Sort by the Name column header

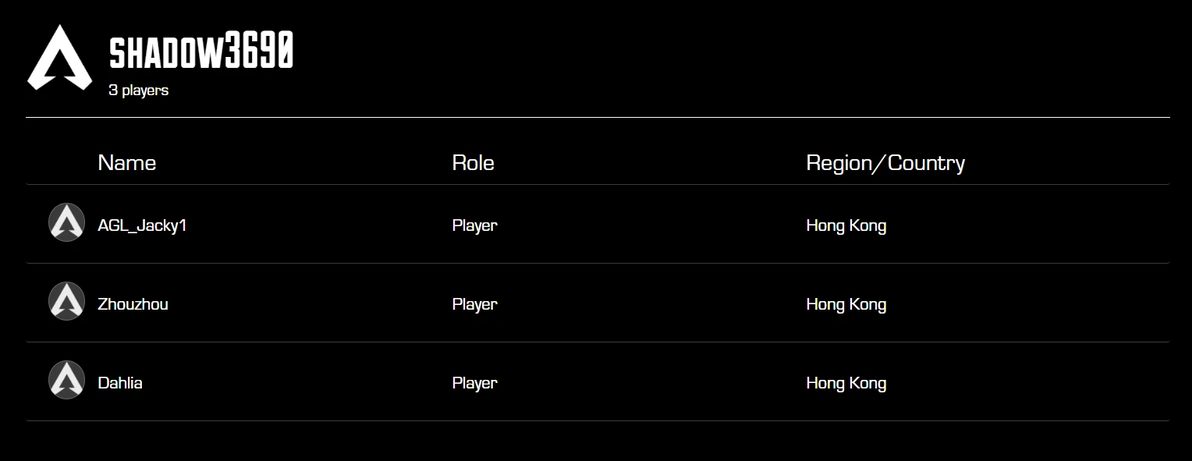point(127,162)
